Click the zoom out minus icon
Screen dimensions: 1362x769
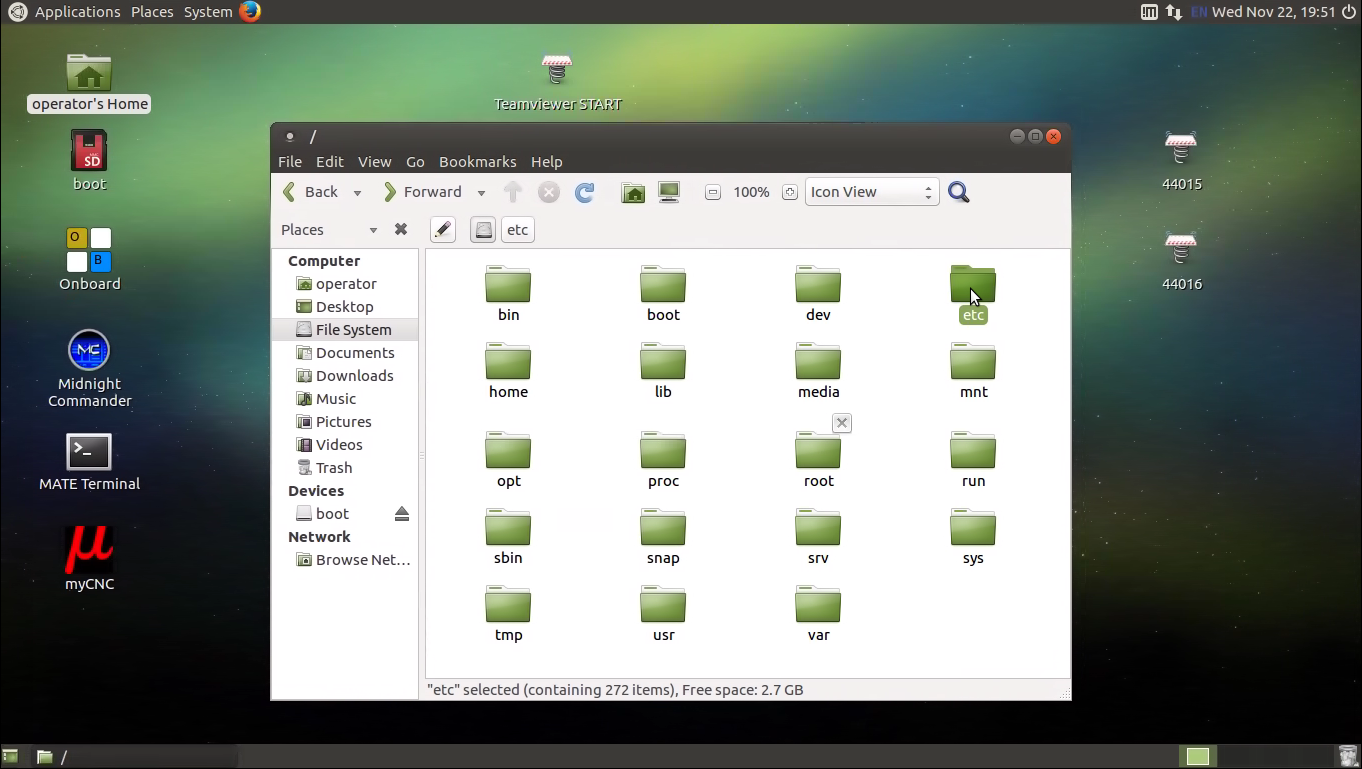713,192
